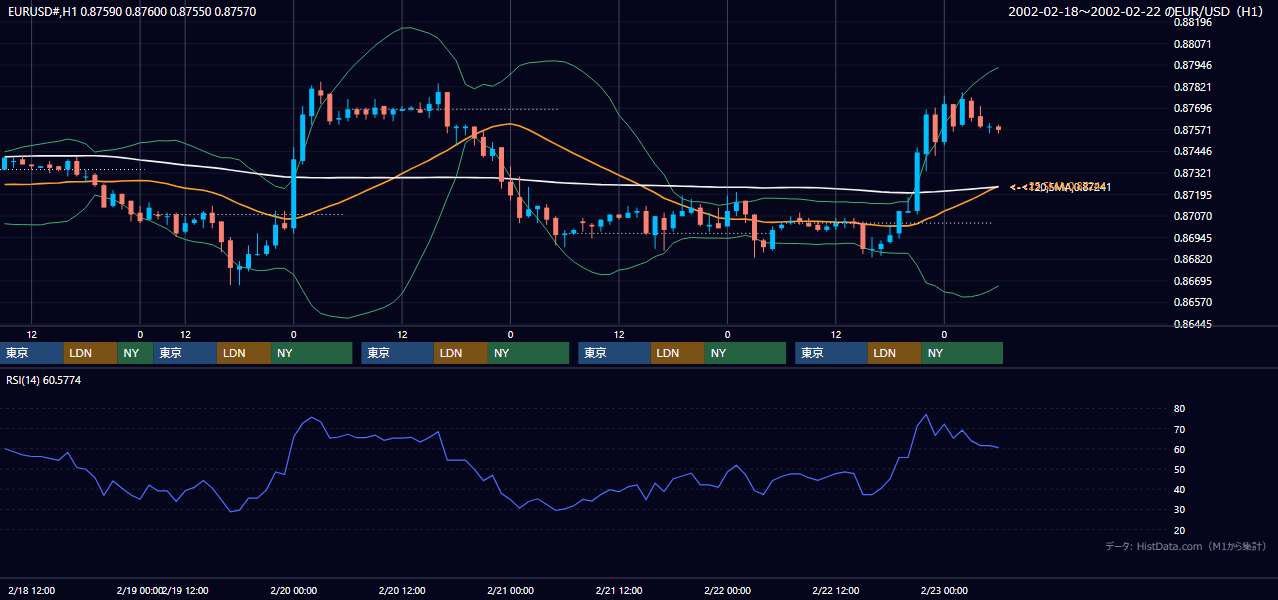Select the lowest price label 0.86445
The width and height of the screenshot is (1278, 600).
1192,324
